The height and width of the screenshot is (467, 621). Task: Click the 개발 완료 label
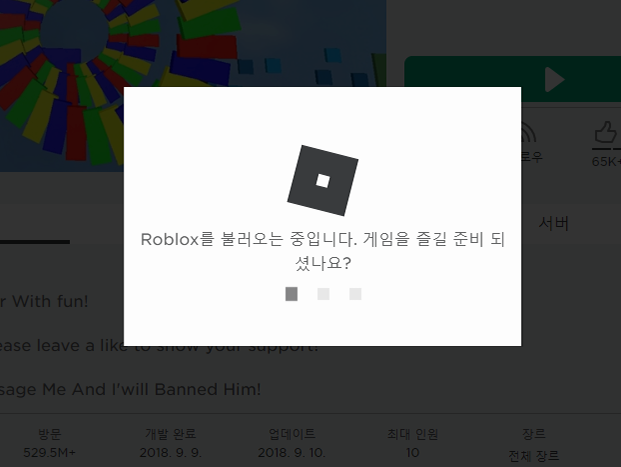click(170, 434)
